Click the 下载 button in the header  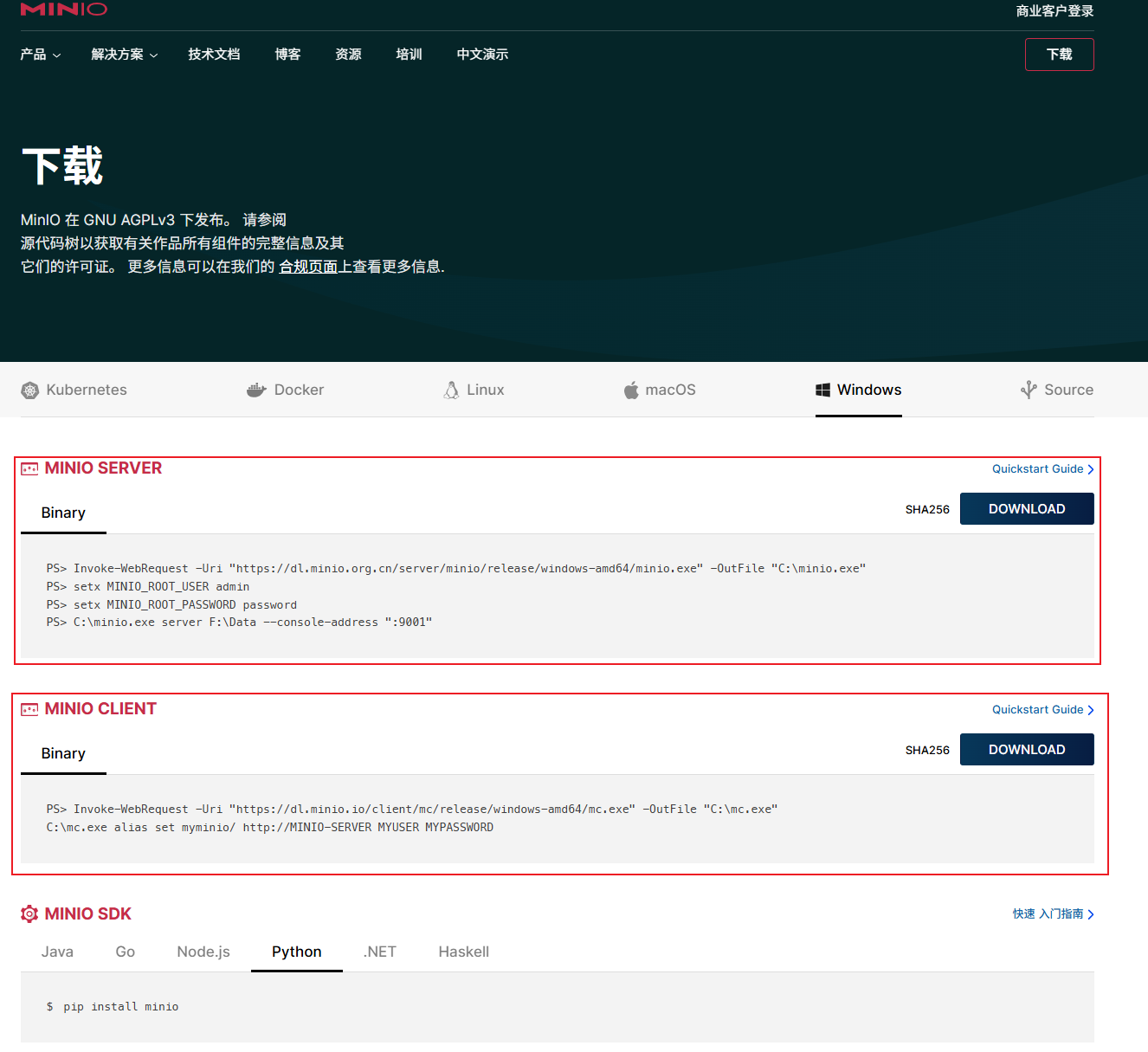click(1060, 55)
